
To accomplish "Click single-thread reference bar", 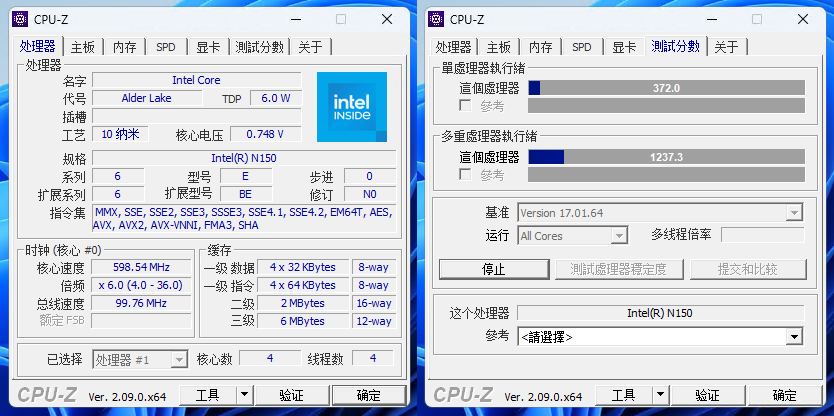I will 666,106.
